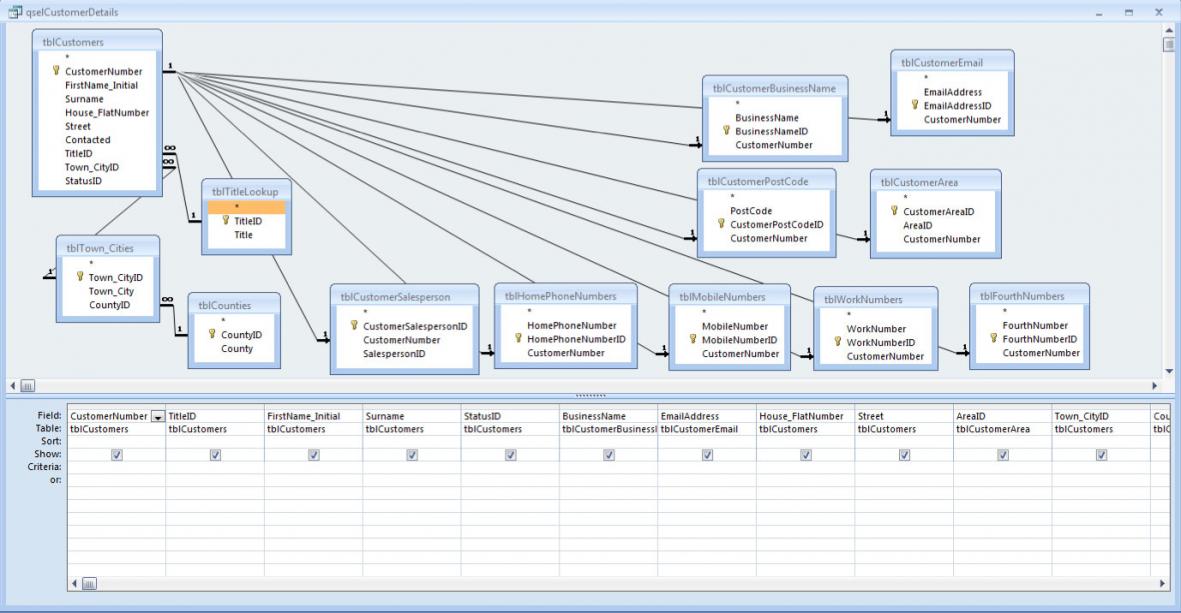Open the CustomerNumber field dropdown arrow

coord(157,416)
